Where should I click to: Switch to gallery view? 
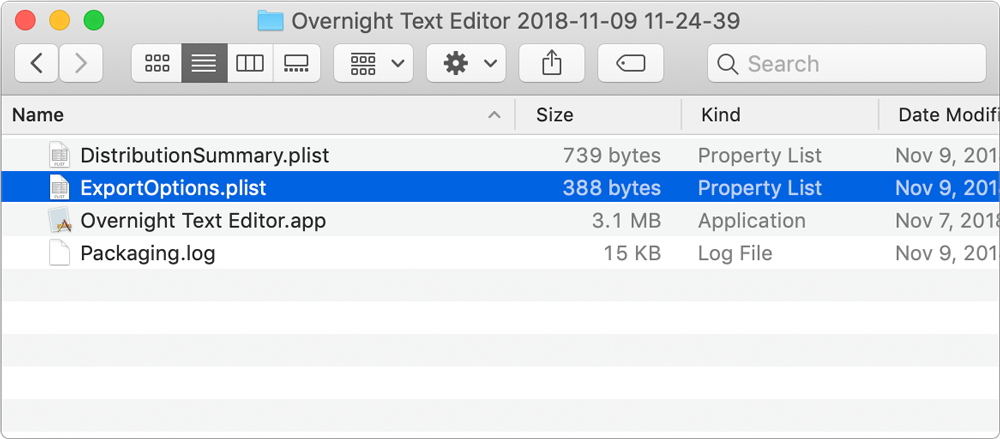297,63
